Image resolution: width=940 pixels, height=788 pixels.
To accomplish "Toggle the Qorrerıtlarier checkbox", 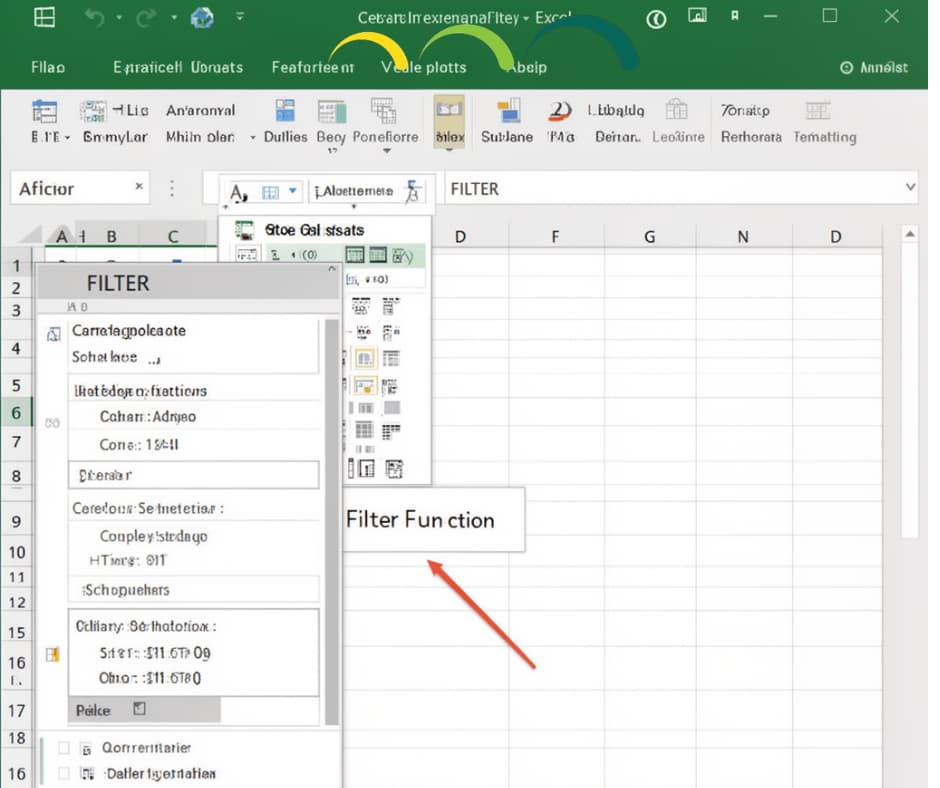I will [63, 748].
